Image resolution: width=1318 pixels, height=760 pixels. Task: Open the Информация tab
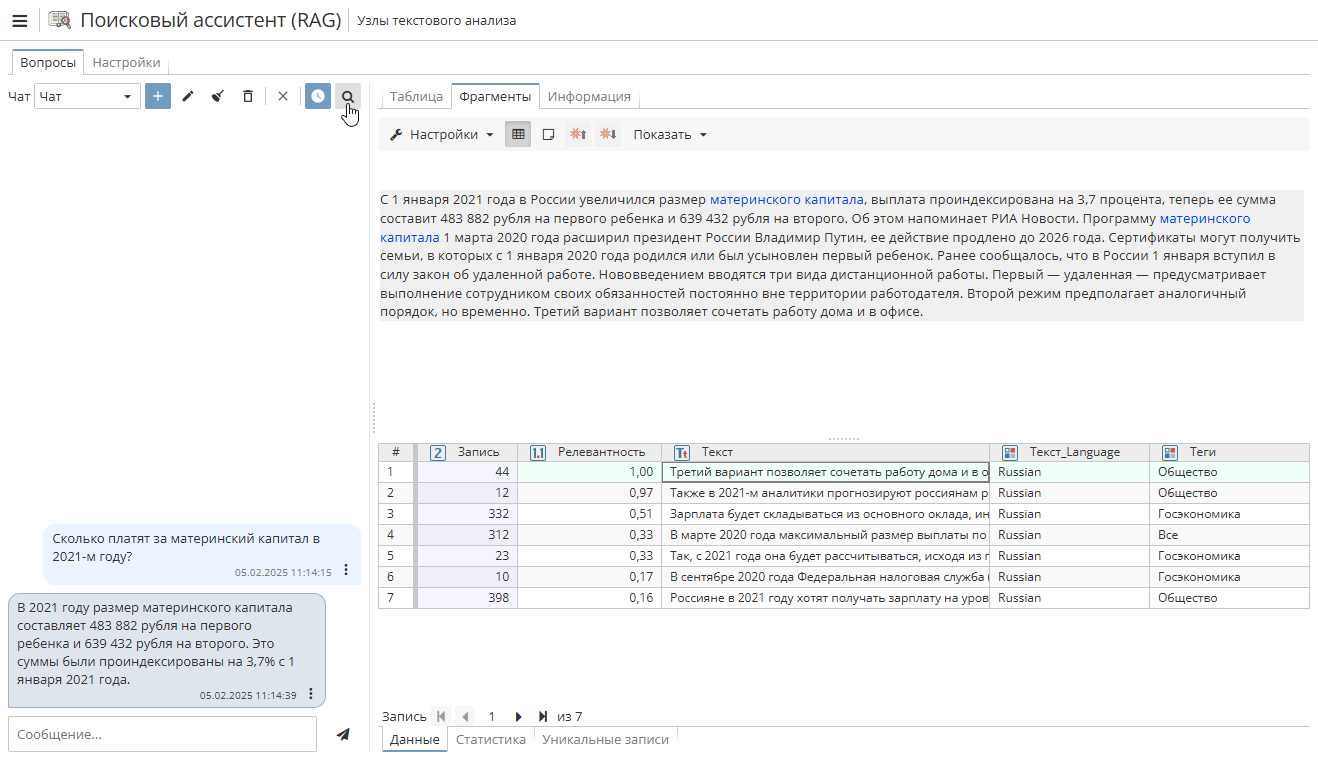[589, 96]
